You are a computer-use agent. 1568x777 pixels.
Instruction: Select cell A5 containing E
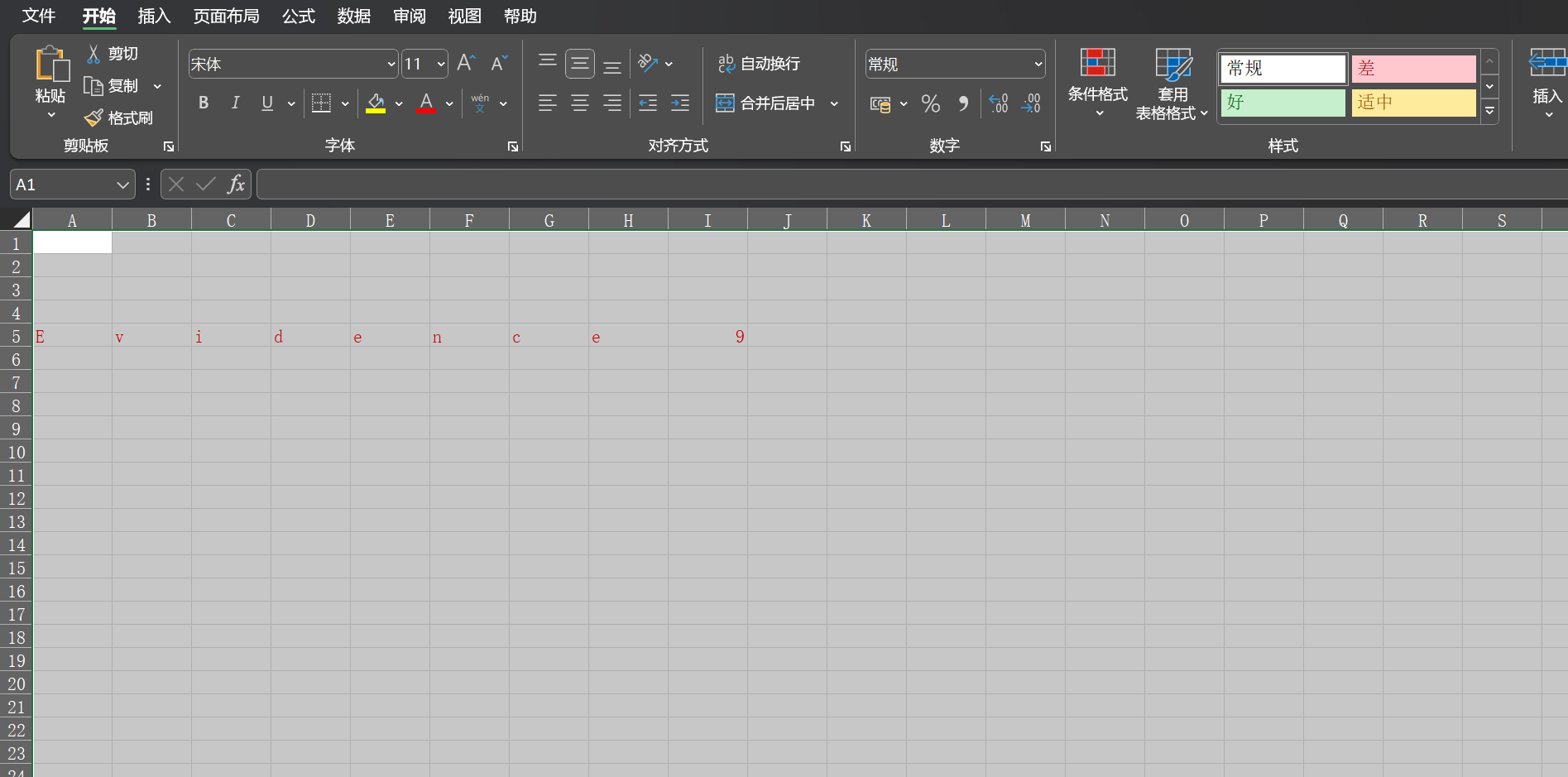pyautogui.click(x=72, y=336)
